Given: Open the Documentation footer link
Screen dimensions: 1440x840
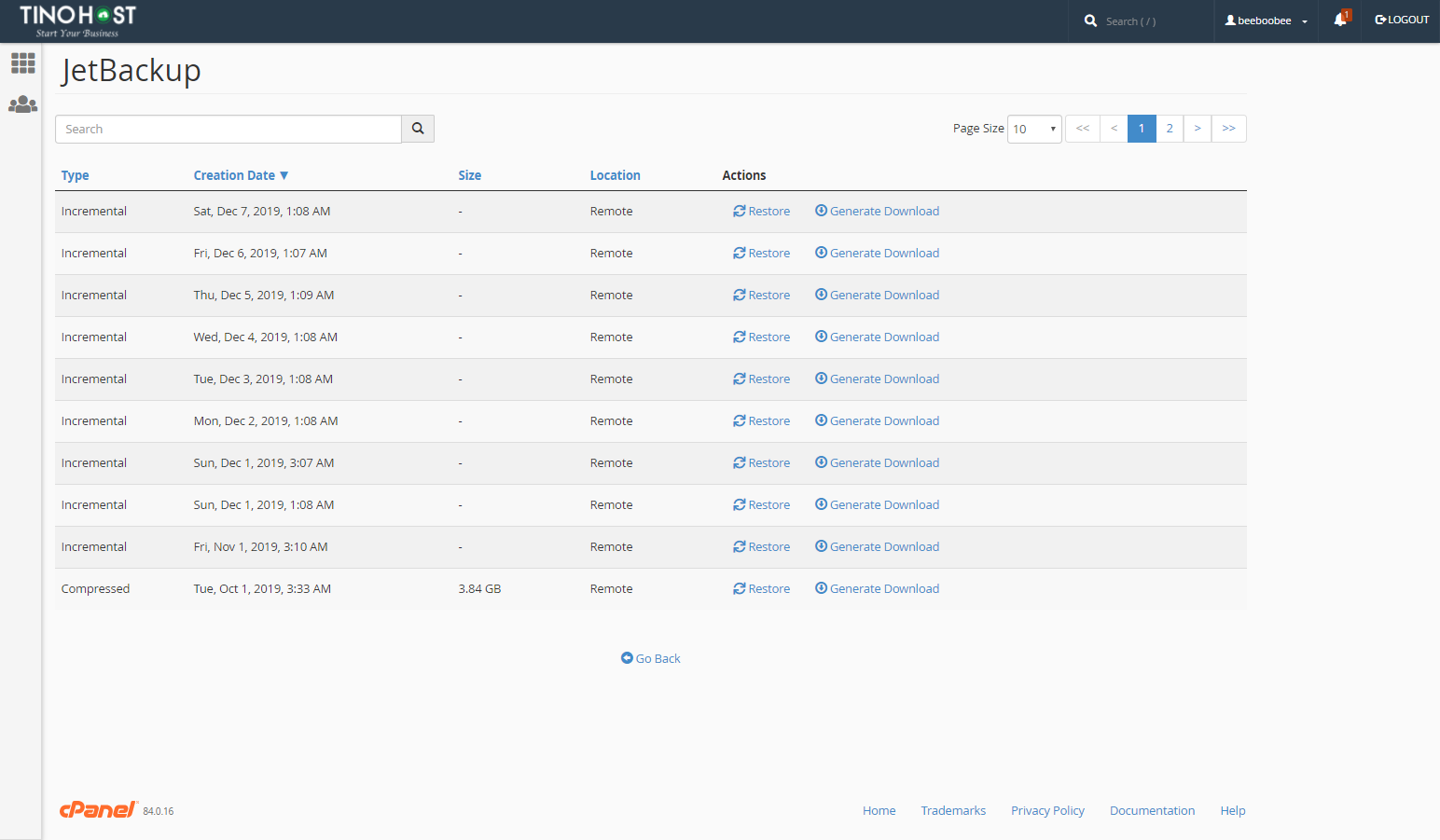Looking at the screenshot, I should 1152,810.
